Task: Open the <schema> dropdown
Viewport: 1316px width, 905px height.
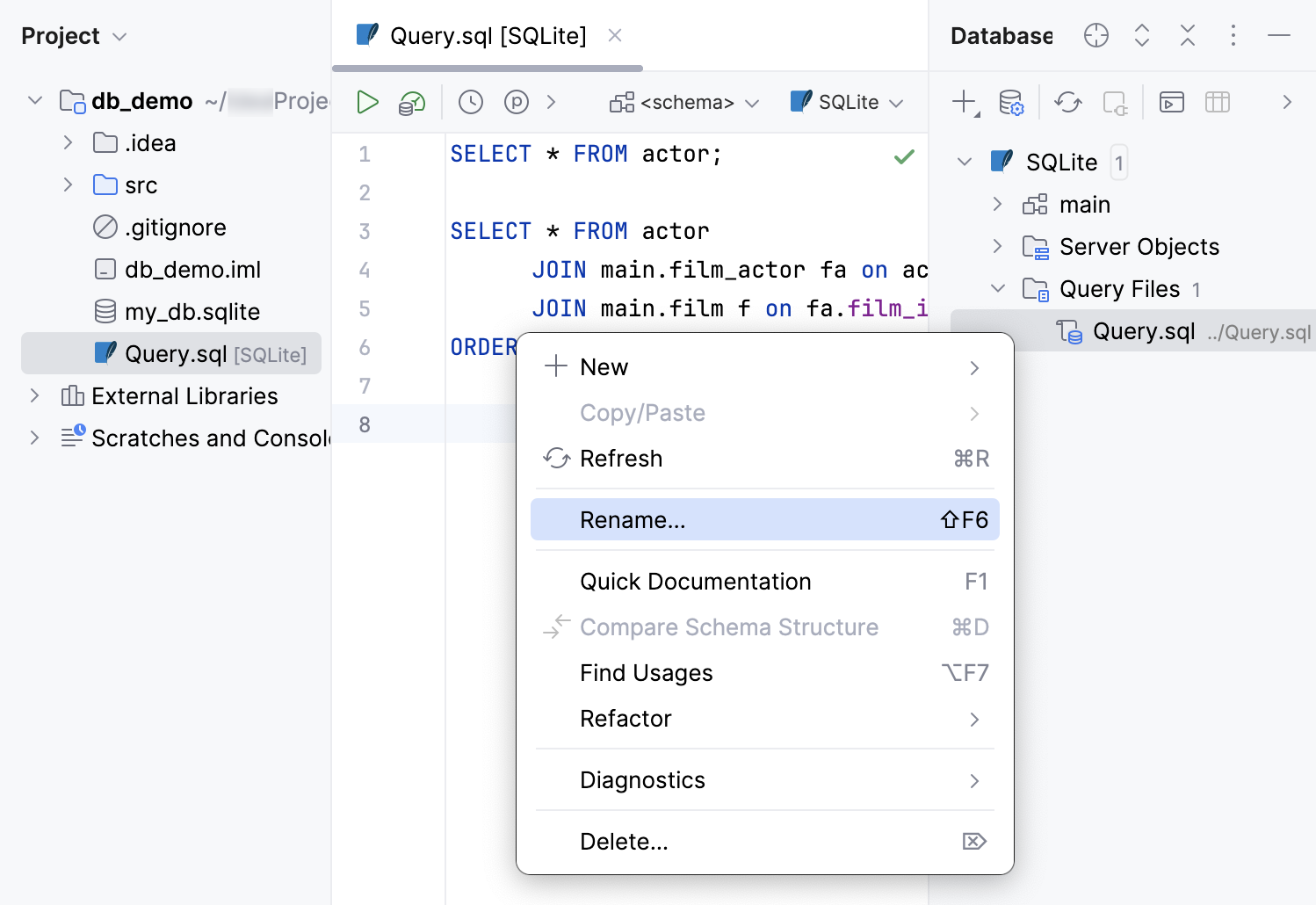Action: (684, 102)
